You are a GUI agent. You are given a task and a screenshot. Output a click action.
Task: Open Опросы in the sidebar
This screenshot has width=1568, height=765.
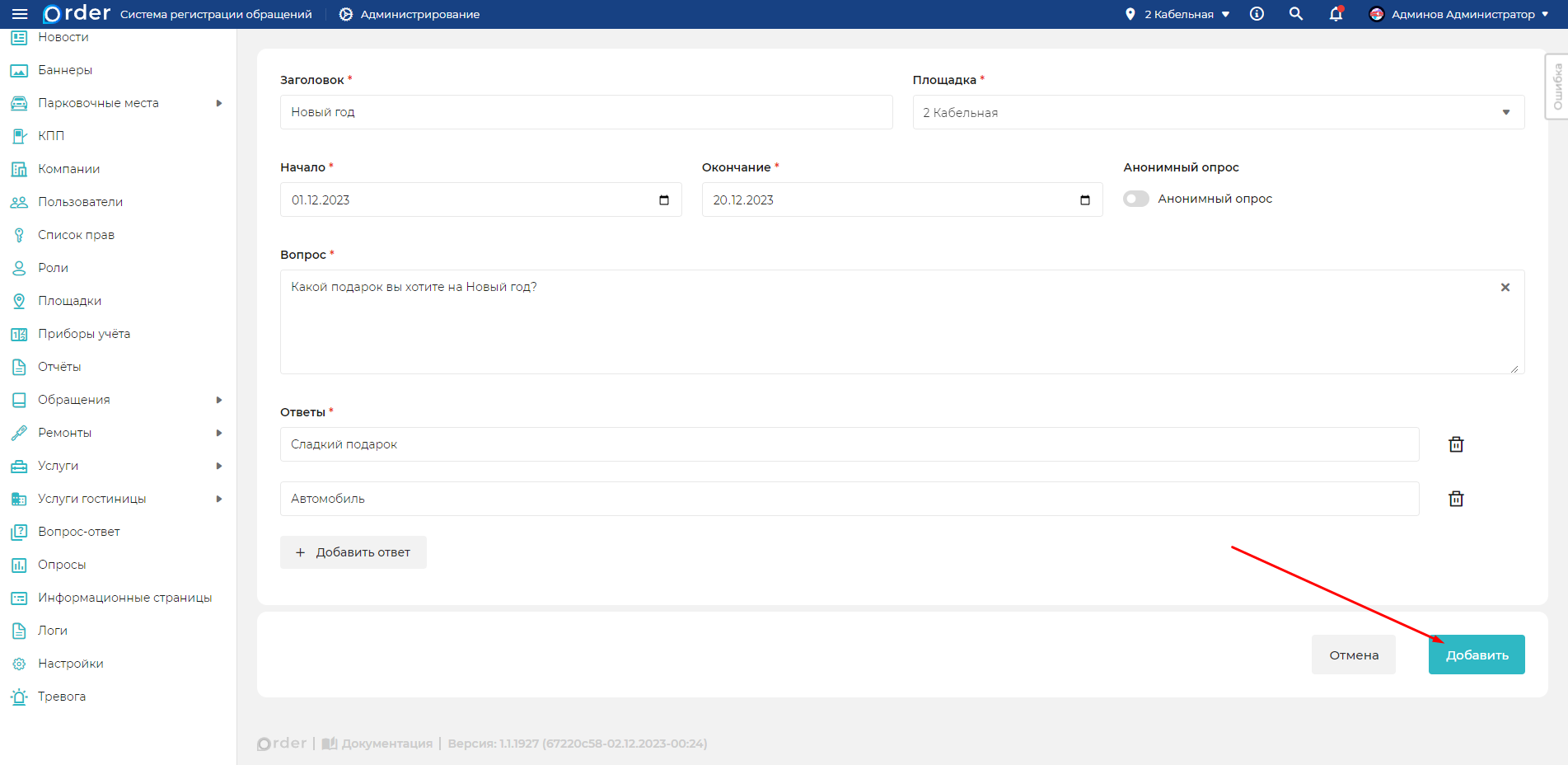pos(62,565)
